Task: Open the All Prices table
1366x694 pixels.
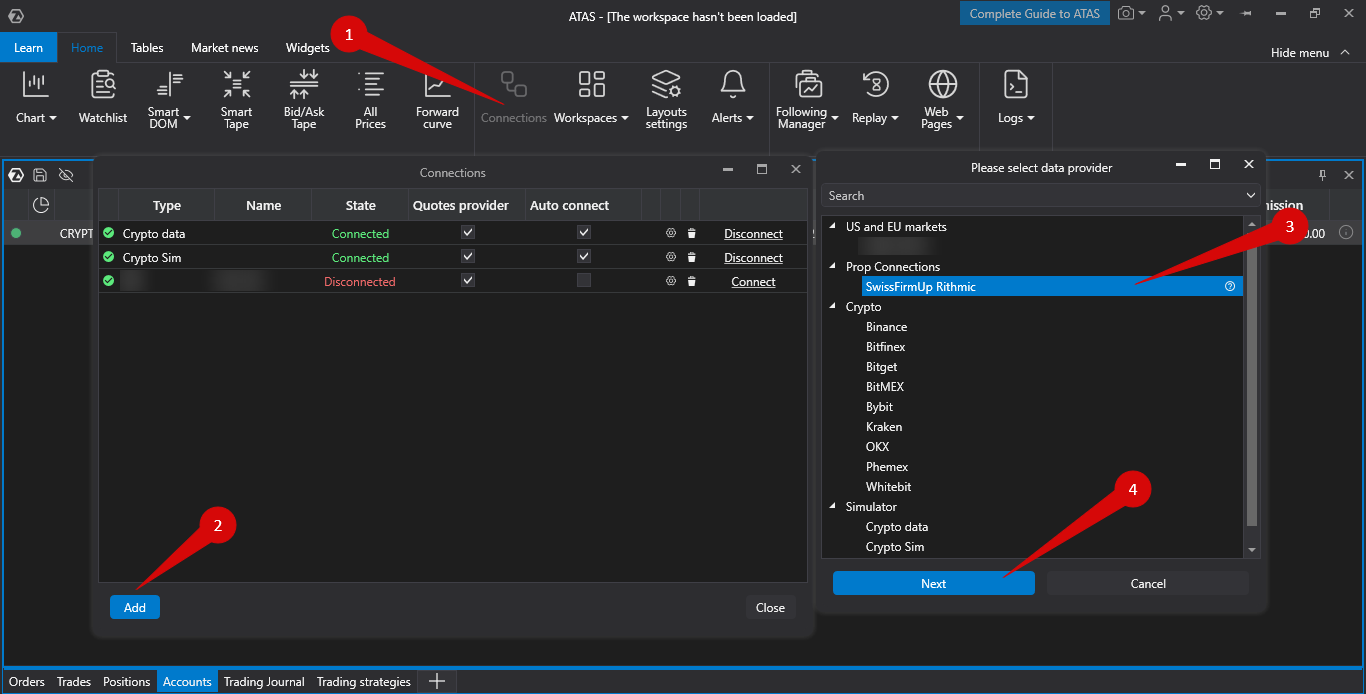Action: click(370, 98)
